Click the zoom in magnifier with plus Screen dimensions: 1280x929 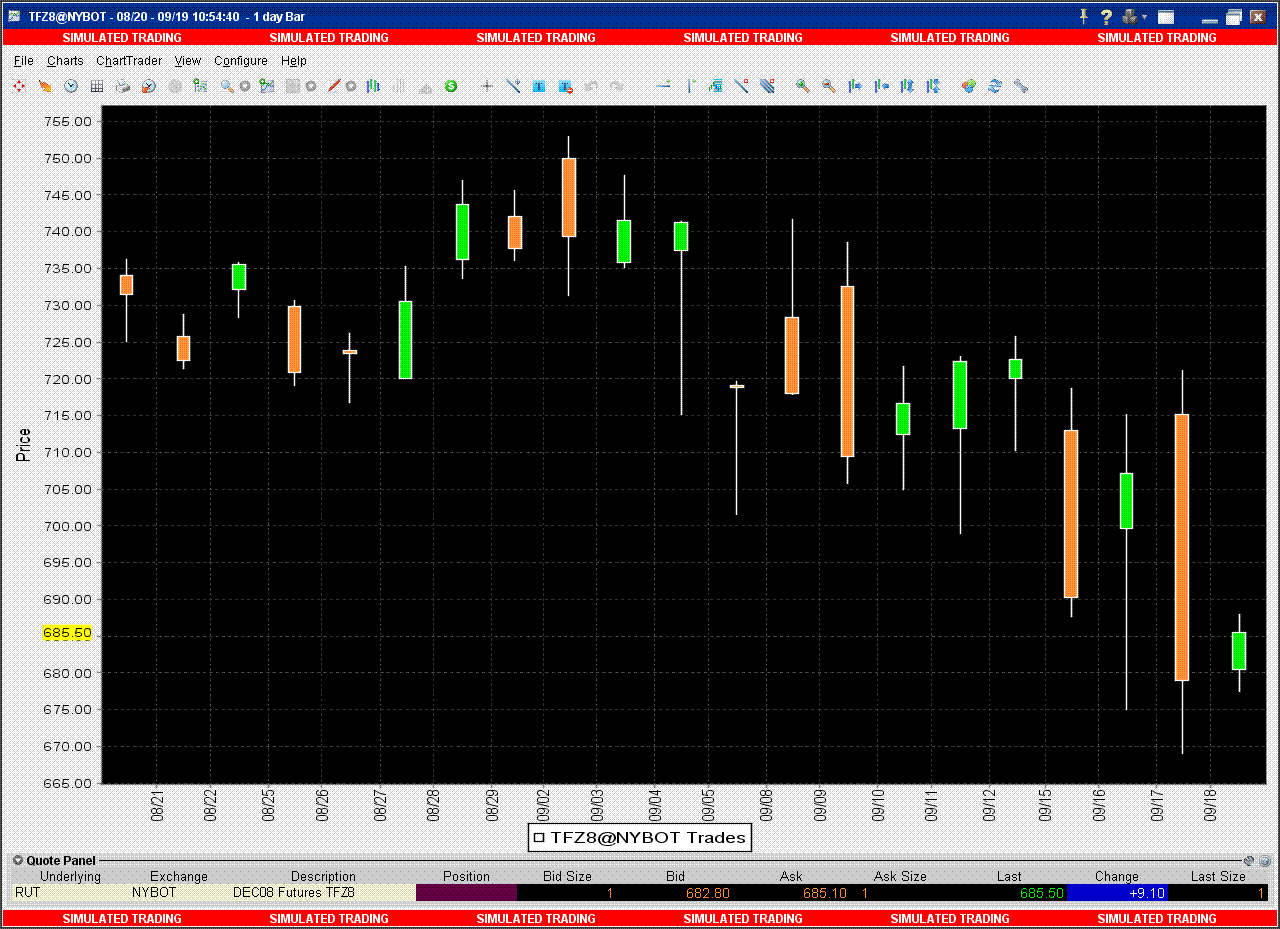802,87
